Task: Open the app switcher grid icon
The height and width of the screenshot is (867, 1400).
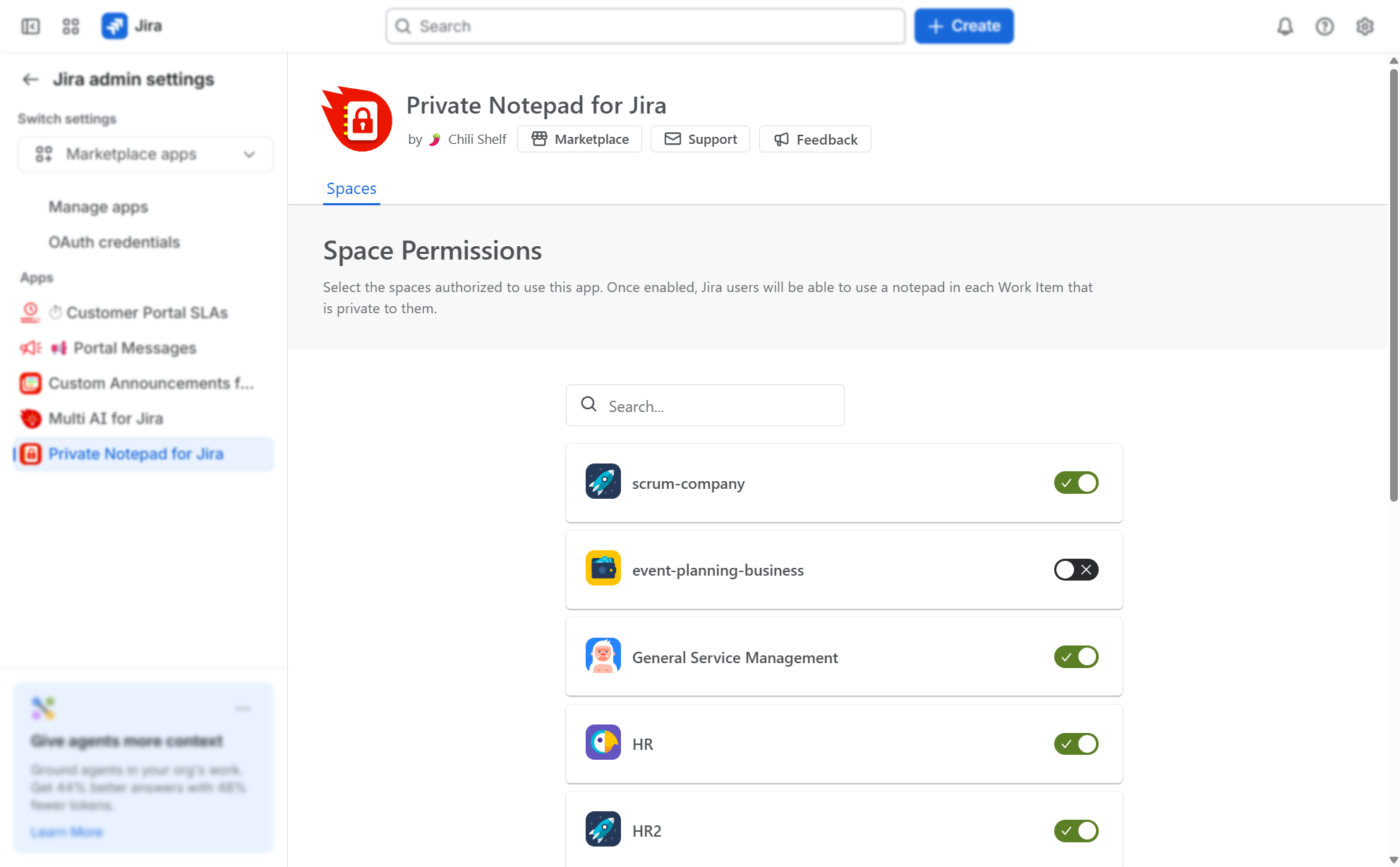Action: 71,26
